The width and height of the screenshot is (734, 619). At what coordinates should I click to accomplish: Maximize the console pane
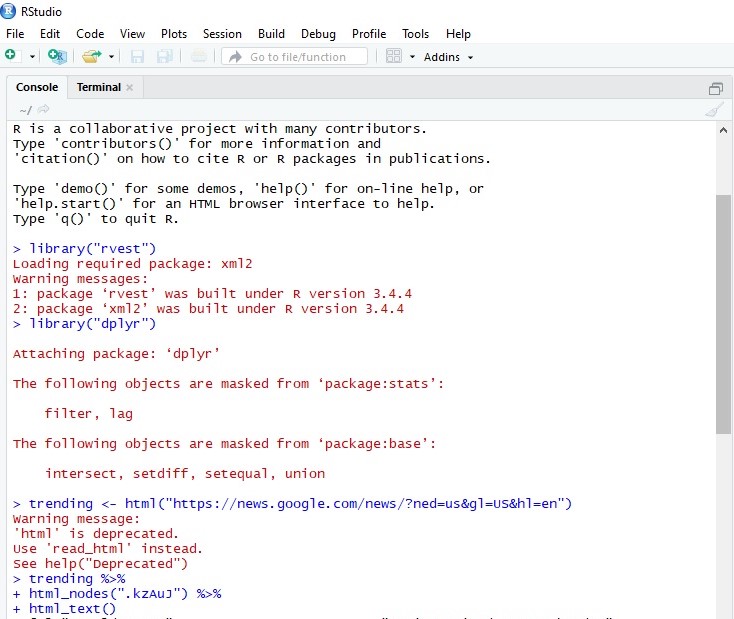tap(716, 88)
